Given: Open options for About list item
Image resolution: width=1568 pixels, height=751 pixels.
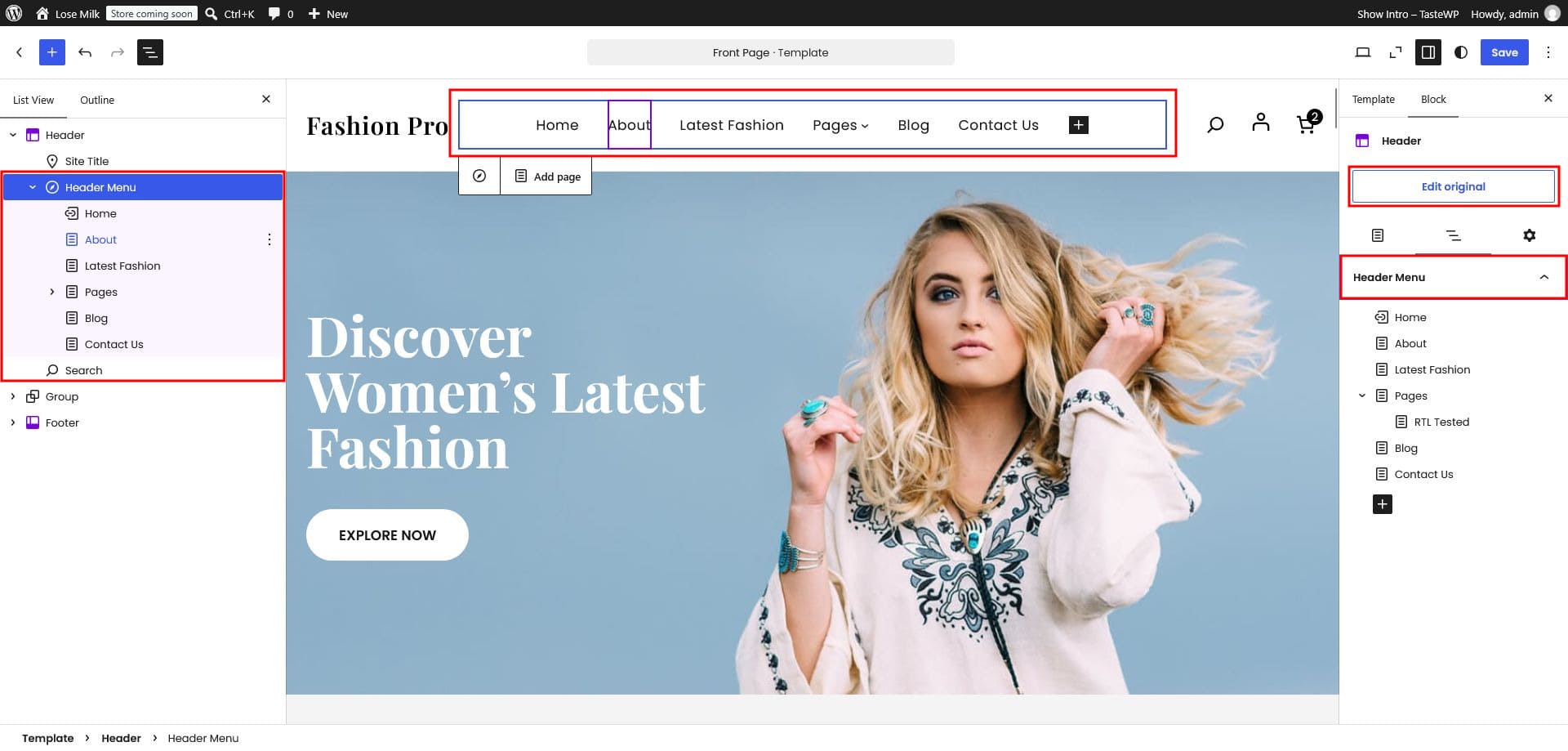Looking at the screenshot, I should coord(269,239).
